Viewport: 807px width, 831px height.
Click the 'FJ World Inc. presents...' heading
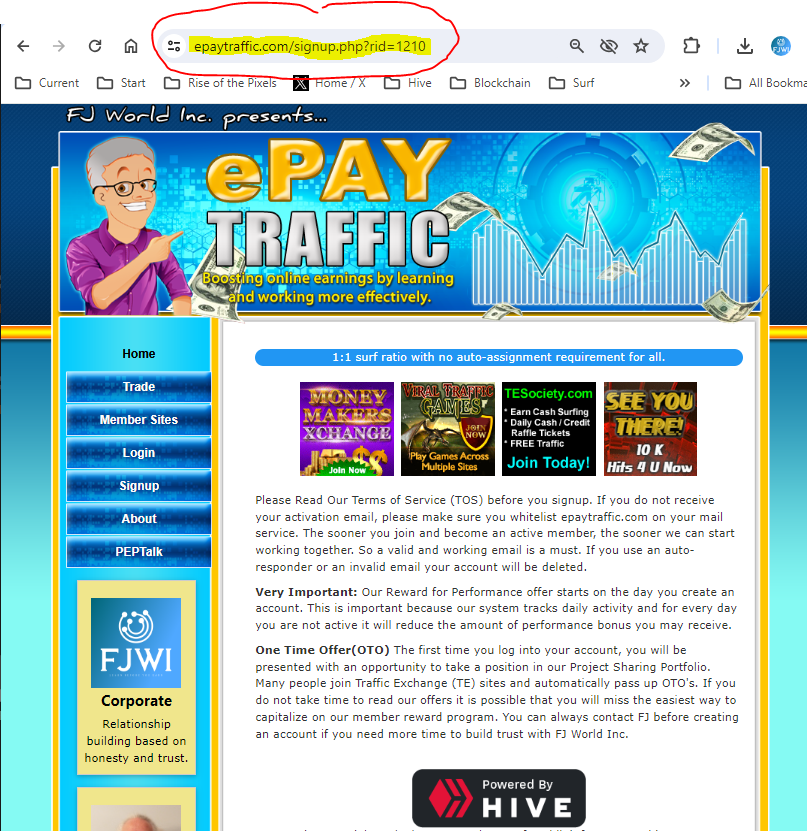(197, 116)
